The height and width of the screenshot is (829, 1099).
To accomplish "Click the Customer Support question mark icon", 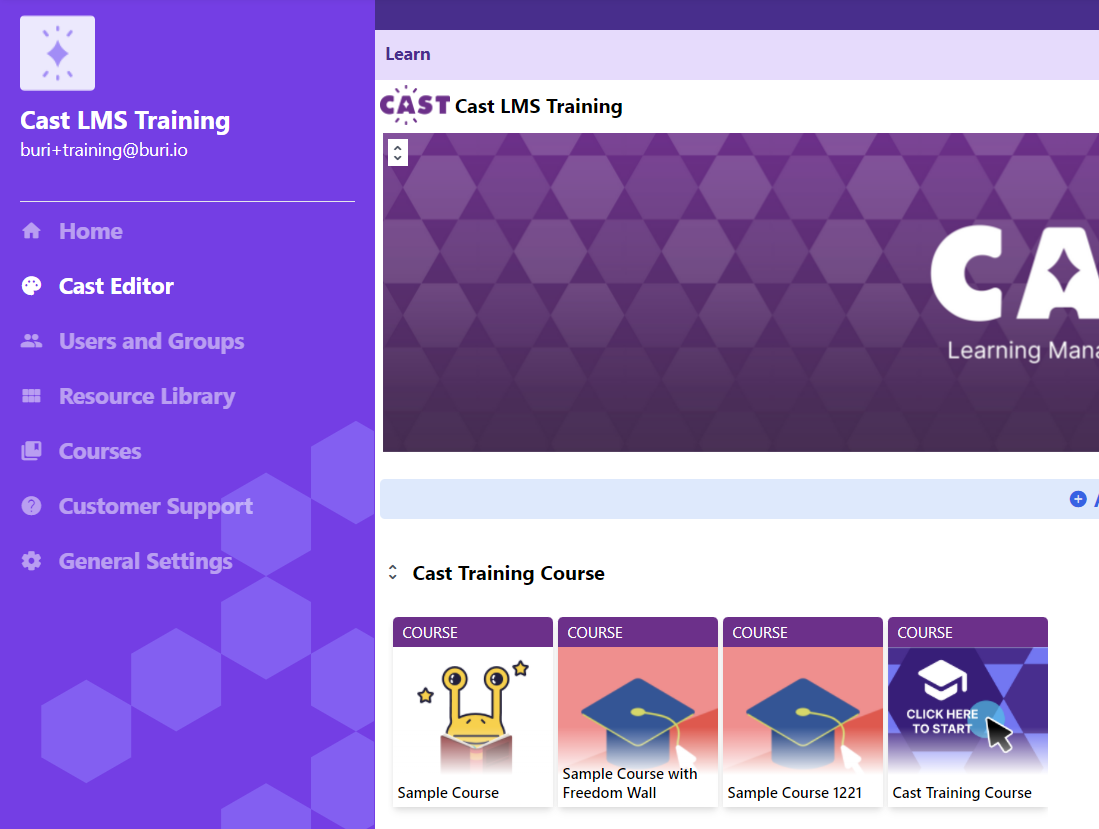I will click(32, 506).
